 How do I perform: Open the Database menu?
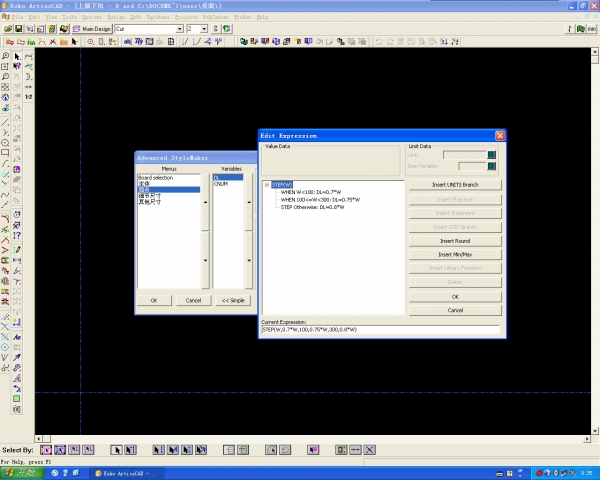point(157,17)
